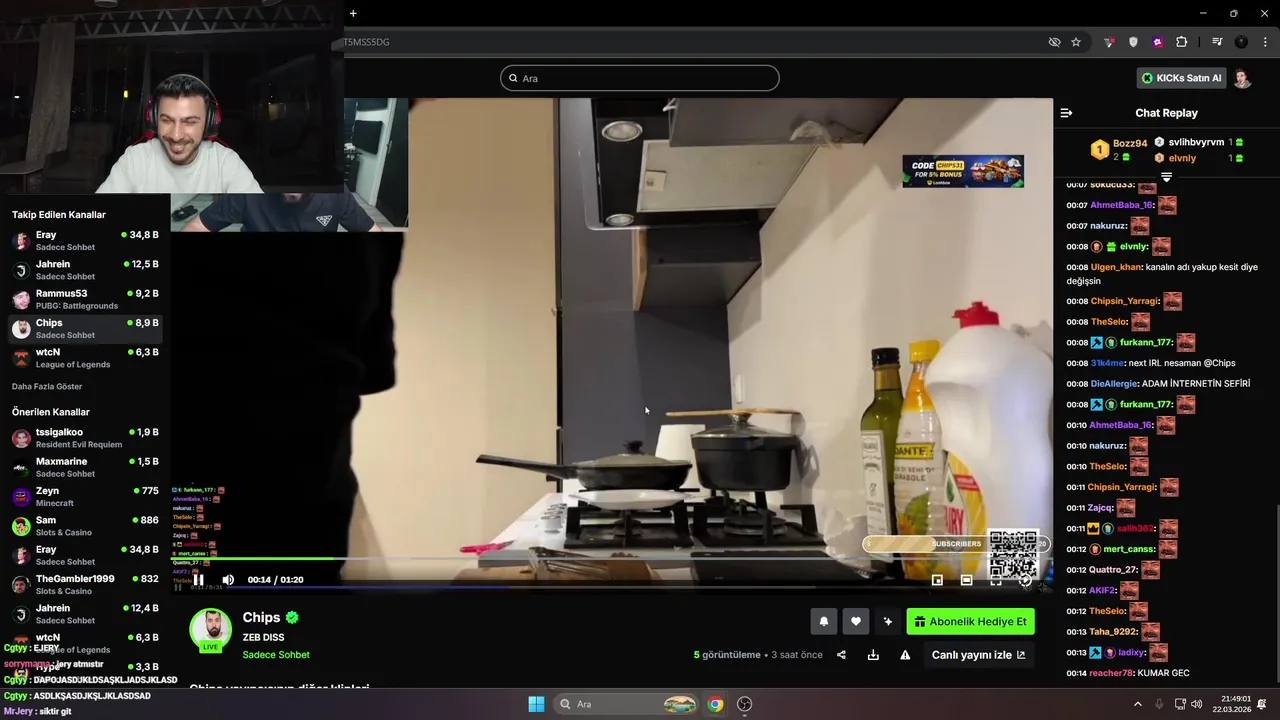Bookmark this page with star icon

pos(1076,42)
